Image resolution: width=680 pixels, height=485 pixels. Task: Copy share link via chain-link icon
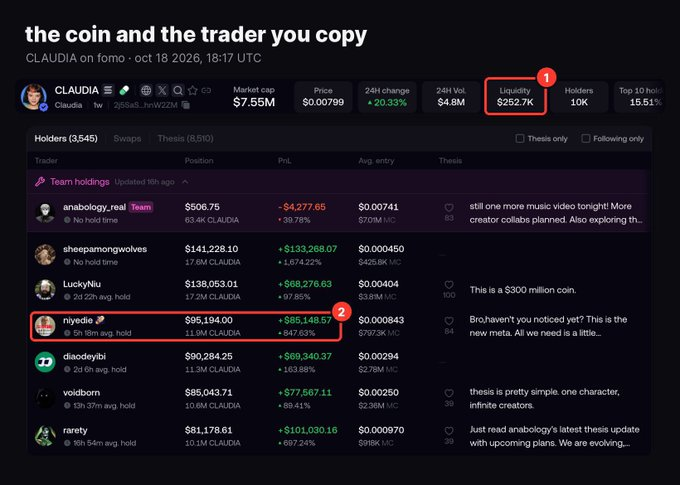tap(206, 90)
